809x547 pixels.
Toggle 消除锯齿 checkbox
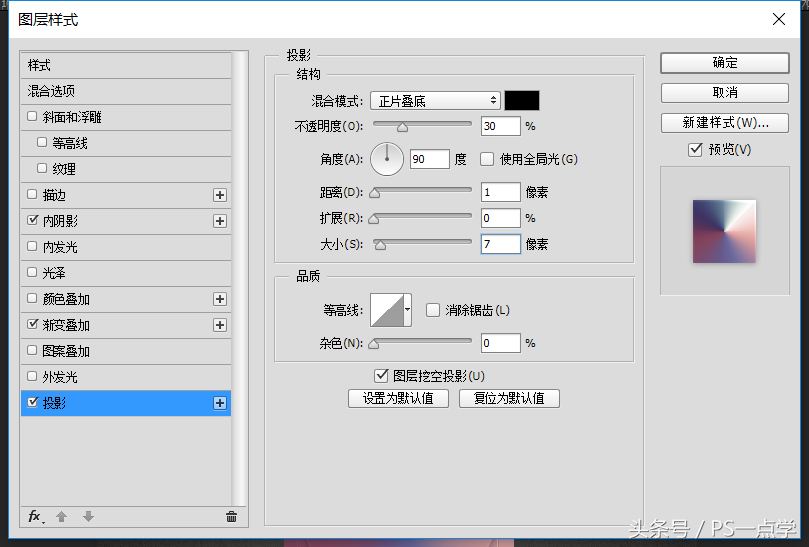tap(432, 310)
